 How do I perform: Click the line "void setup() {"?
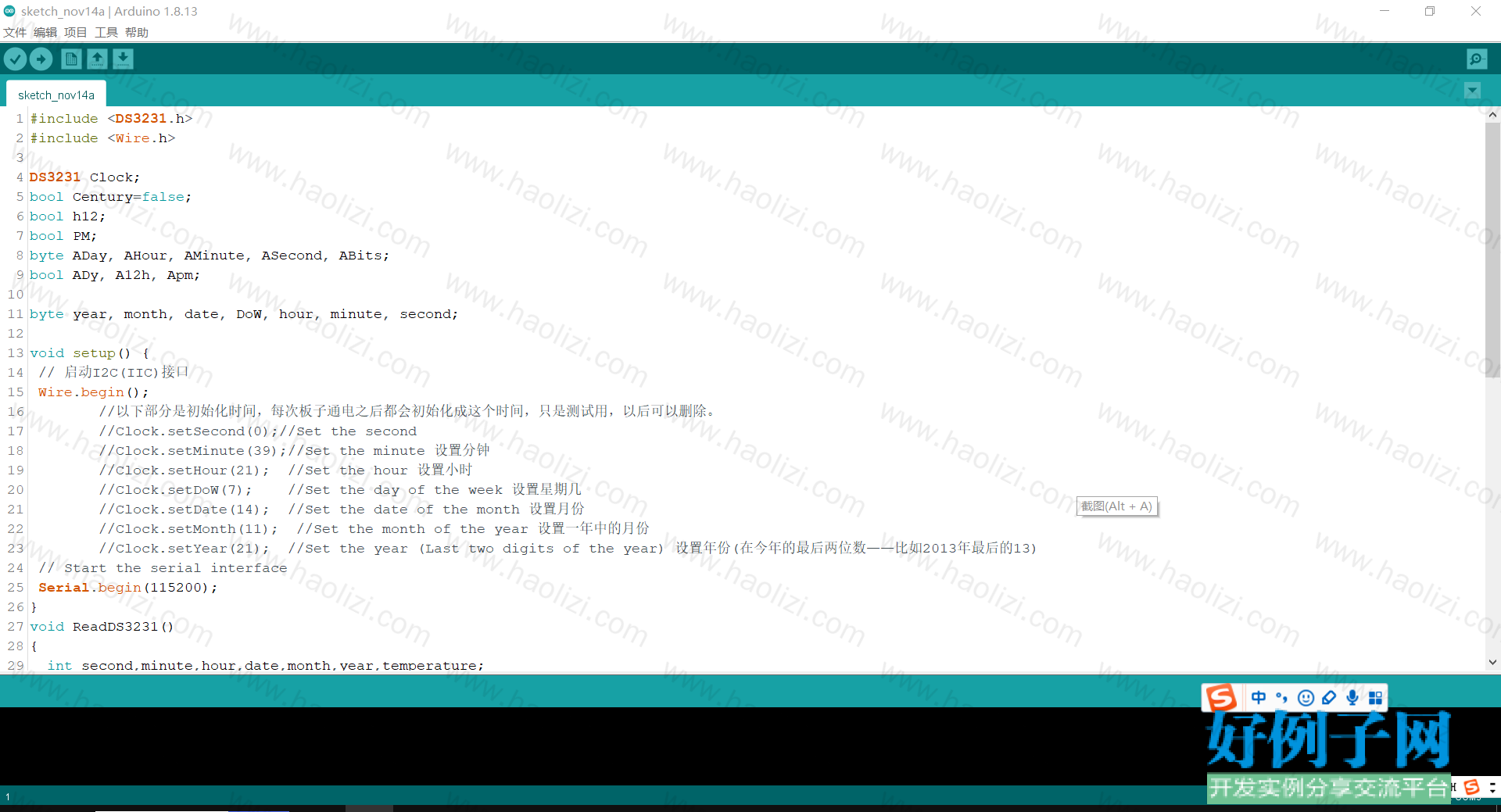pos(89,353)
